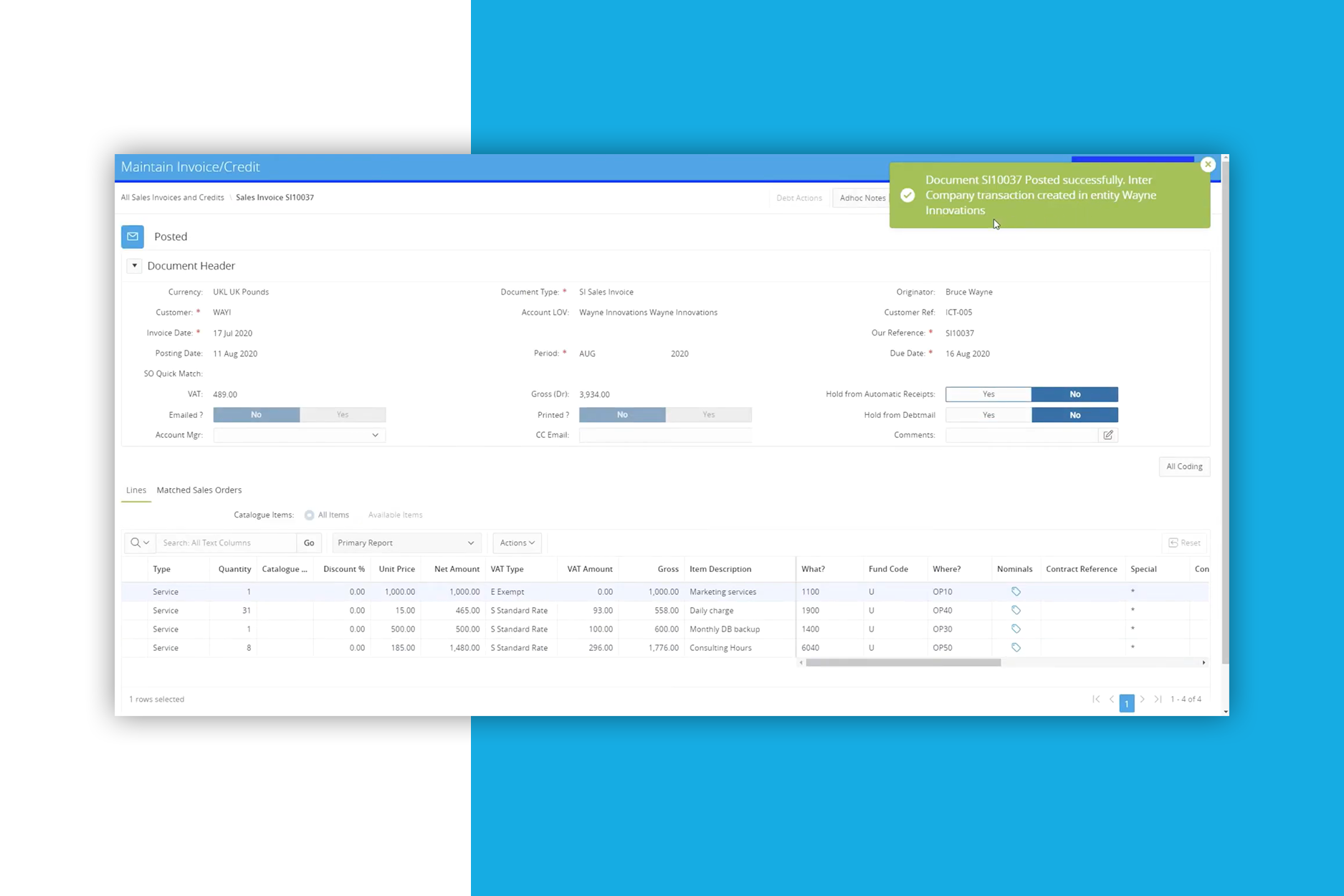Image resolution: width=1344 pixels, height=896 pixels.
Task: Switch to Matched Sales Orders tab
Action: [199, 490]
